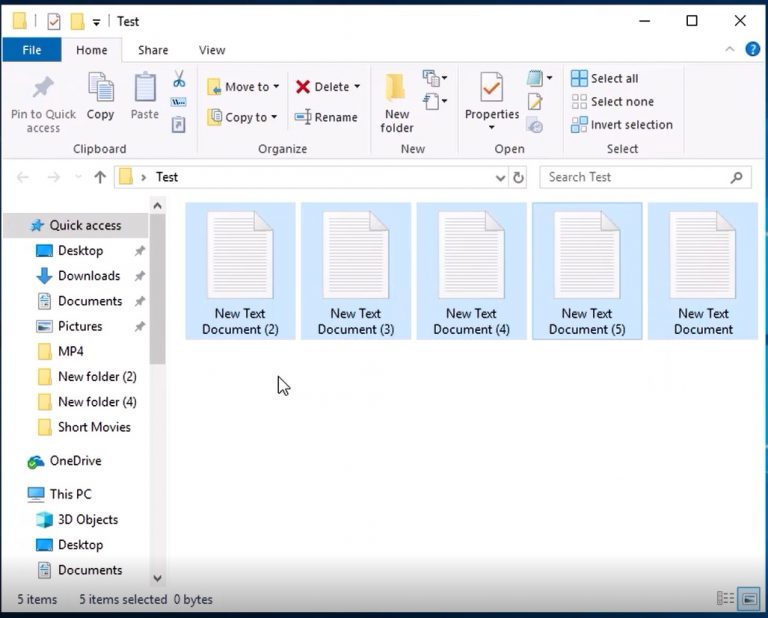
Task: Click the Properties checkmark icon
Action: tap(491, 87)
